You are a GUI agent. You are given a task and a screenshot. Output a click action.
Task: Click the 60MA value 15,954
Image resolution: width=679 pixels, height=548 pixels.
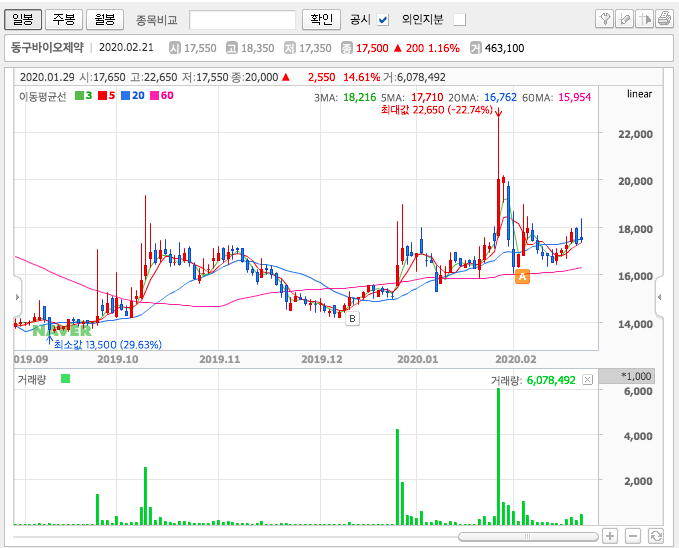pos(574,97)
